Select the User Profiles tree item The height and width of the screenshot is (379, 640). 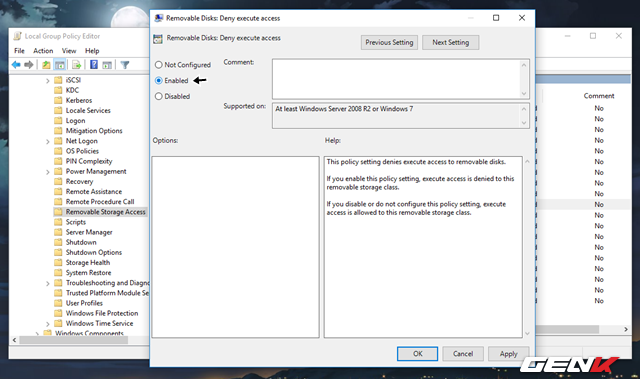[x=84, y=303]
